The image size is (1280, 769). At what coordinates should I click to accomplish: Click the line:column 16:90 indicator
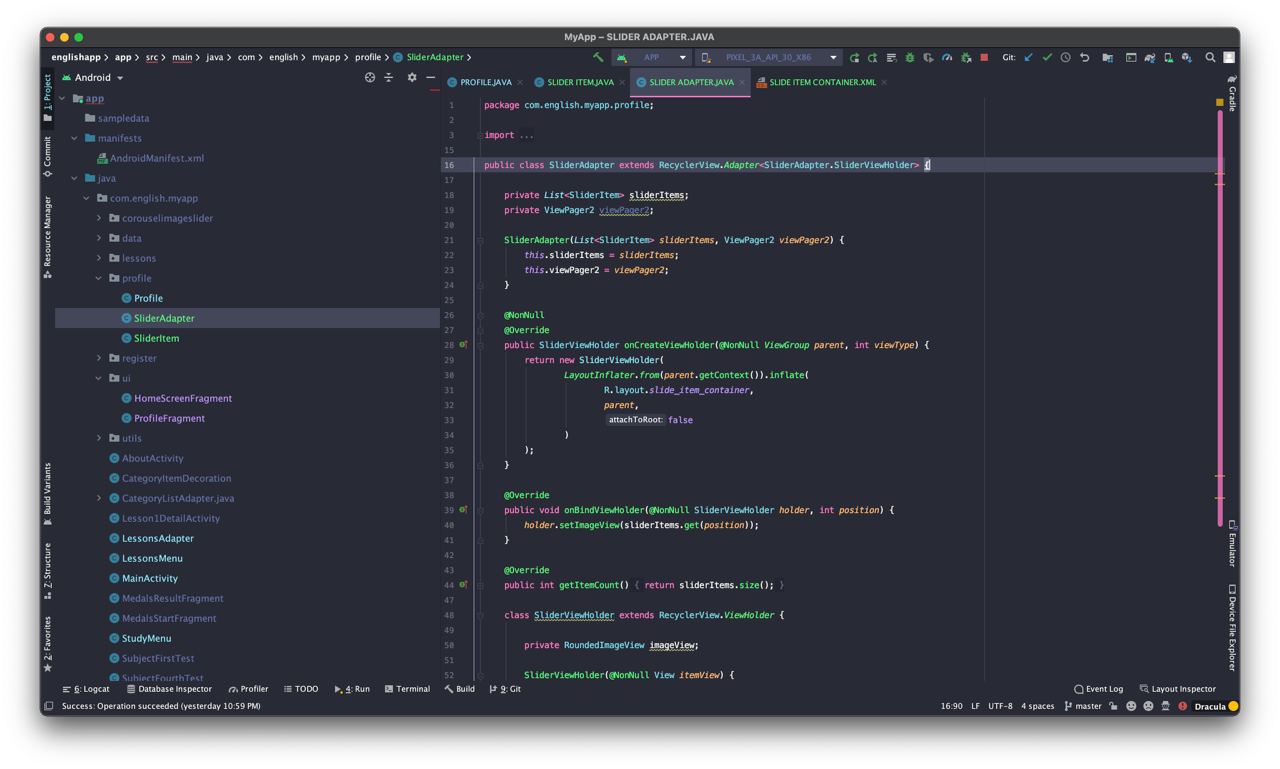click(x=952, y=706)
